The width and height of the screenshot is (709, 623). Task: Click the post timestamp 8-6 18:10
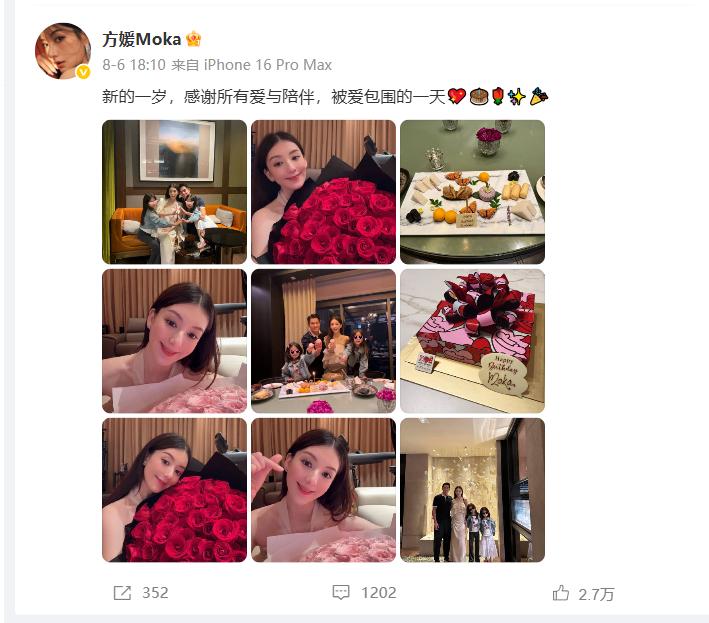[x=134, y=65]
